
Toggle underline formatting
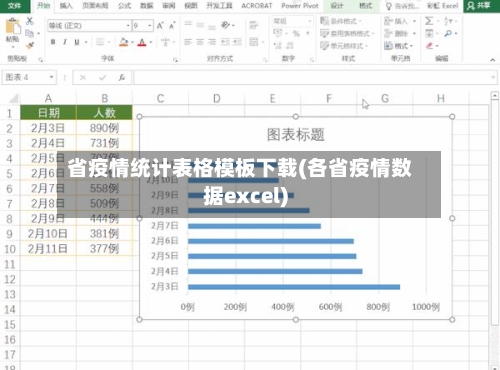[x=77, y=42]
